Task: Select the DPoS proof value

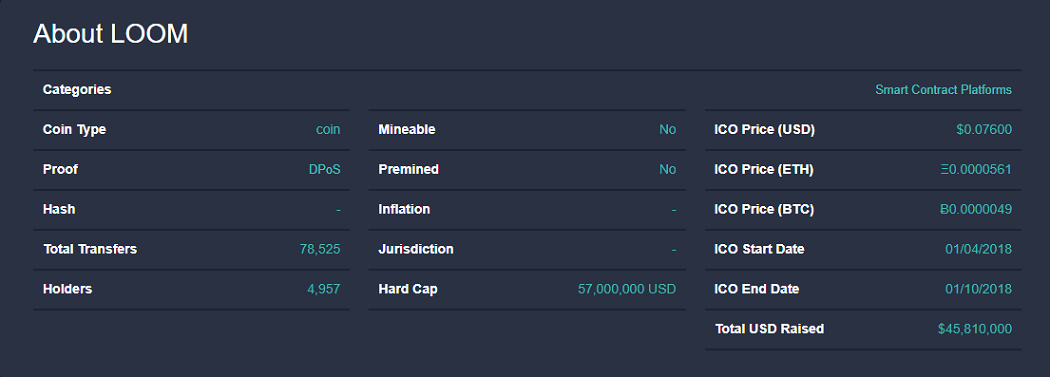Action: click(x=325, y=169)
